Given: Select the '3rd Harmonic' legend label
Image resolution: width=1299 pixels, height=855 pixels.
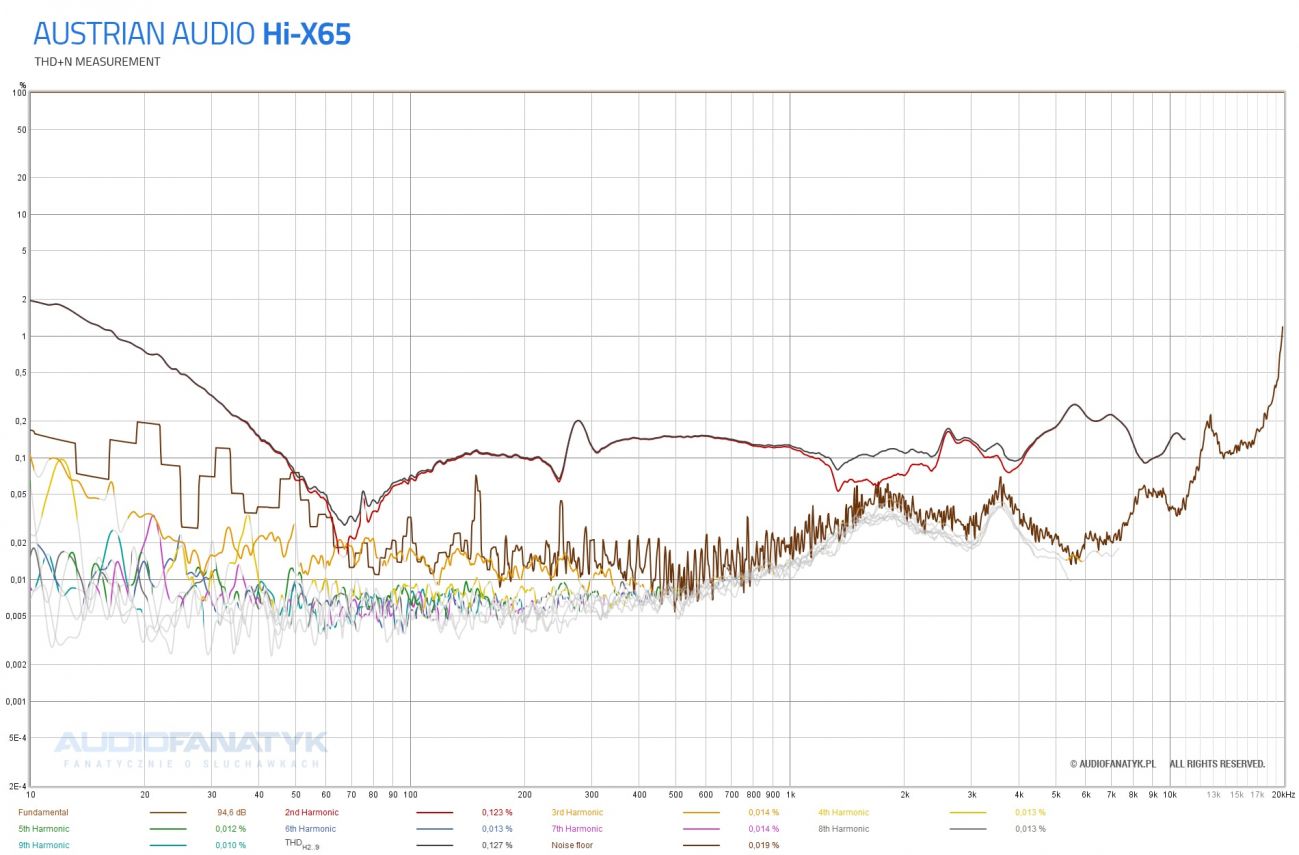Looking at the screenshot, I should [x=579, y=813].
